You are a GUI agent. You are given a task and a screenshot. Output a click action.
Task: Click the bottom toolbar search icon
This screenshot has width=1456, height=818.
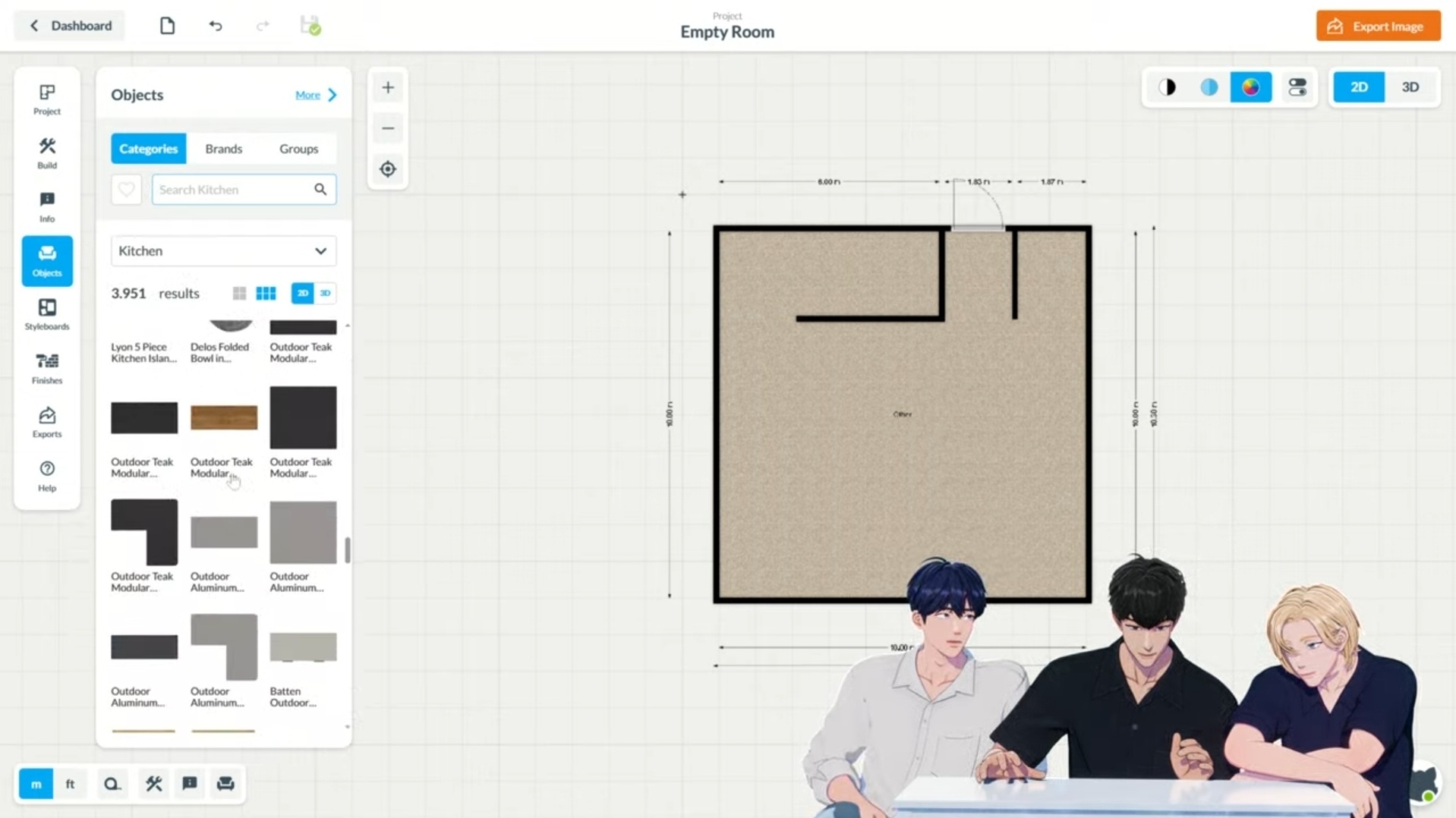click(x=112, y=784)
